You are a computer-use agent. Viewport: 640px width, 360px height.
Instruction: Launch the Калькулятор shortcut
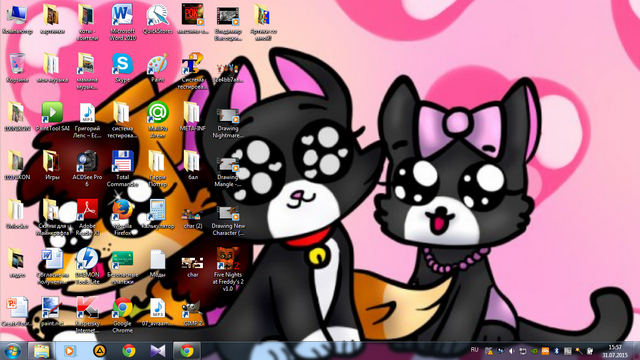(158, 214)
